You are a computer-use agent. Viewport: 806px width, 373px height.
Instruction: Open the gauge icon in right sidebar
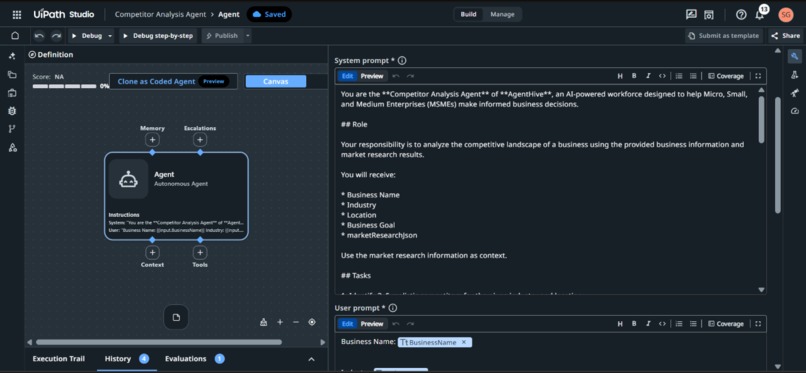coord(795,111)
